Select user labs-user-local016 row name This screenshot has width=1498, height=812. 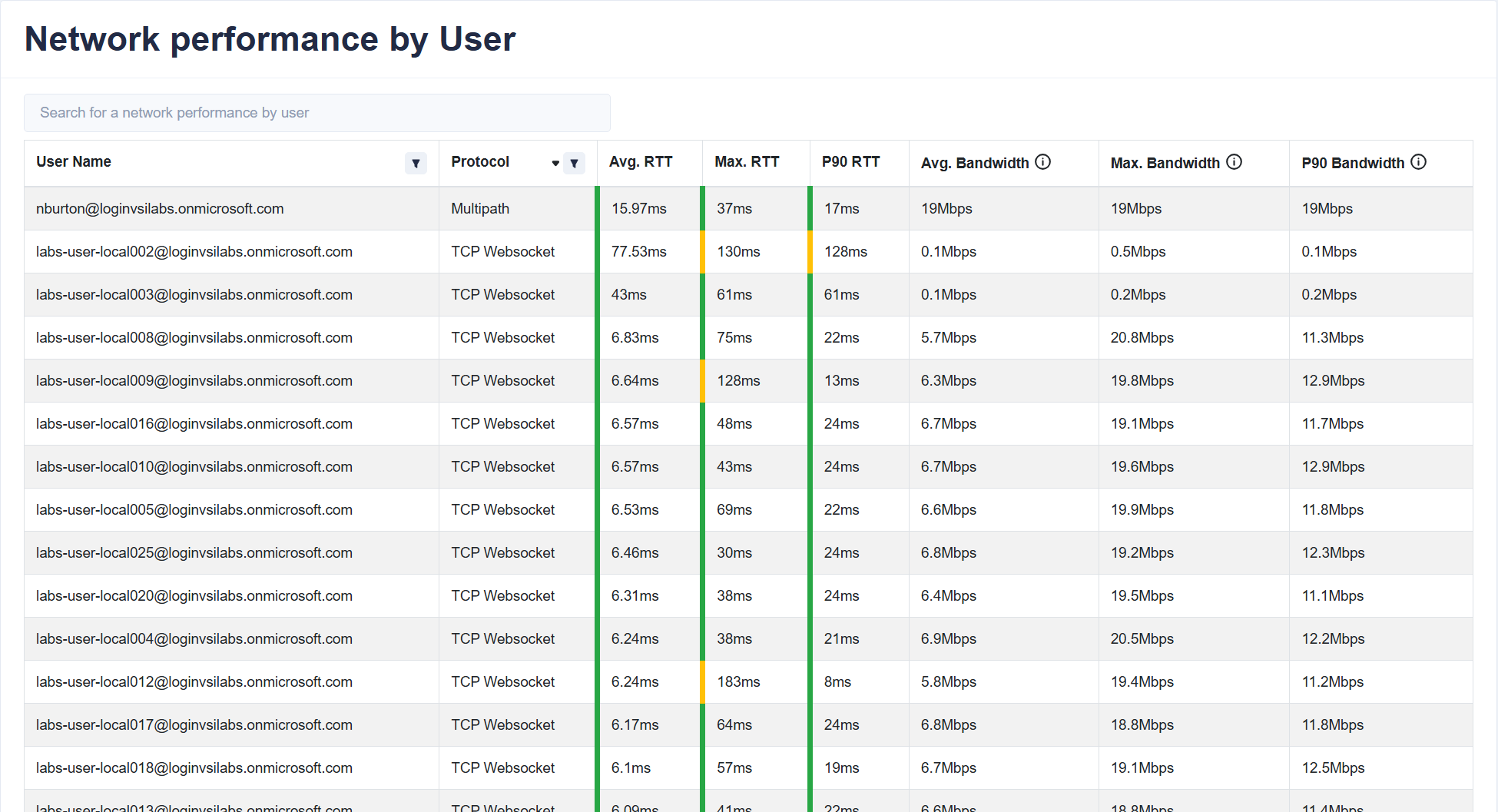(x=194, y=424)
